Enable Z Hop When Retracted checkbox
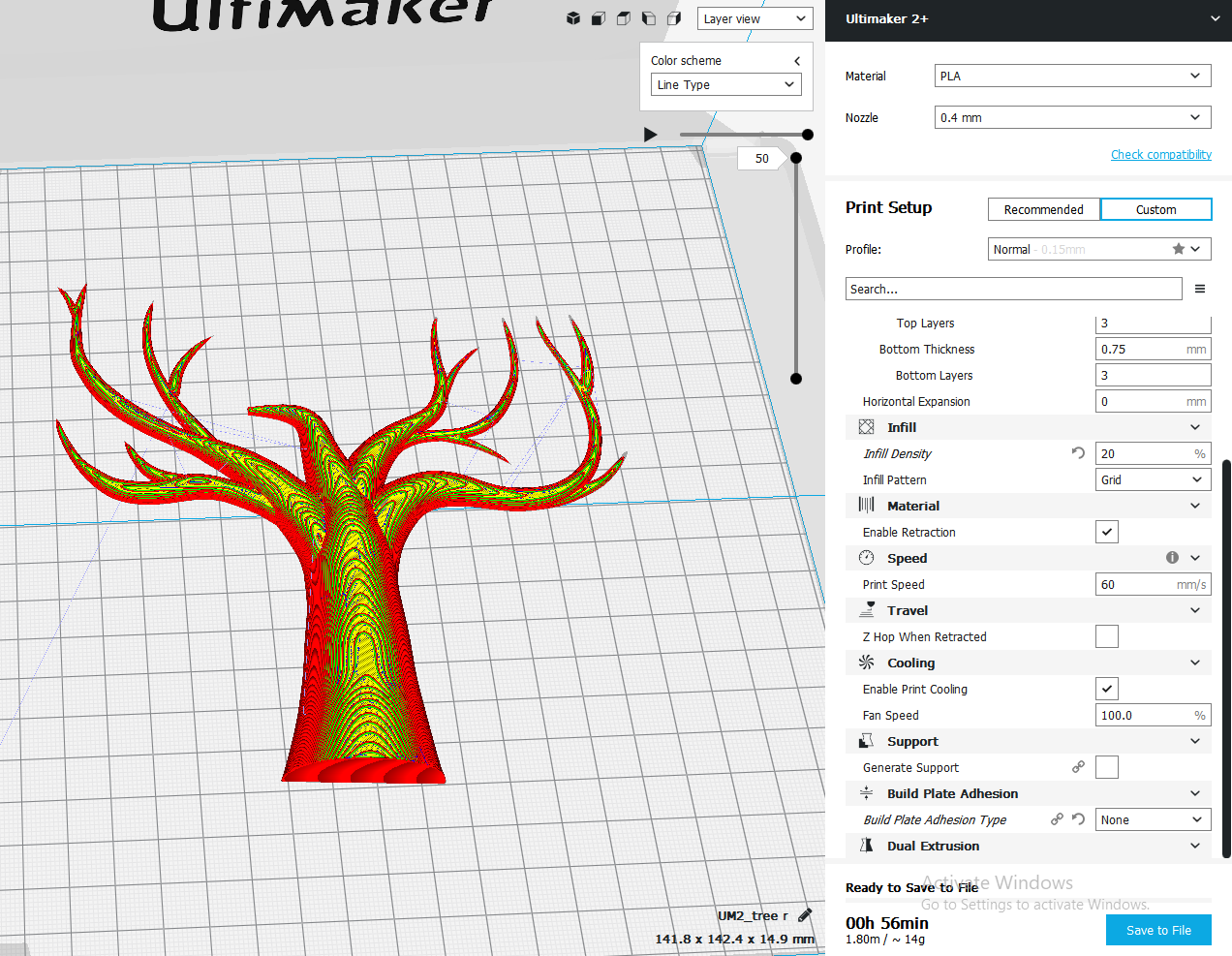This screenshot has height=956, width=1232. [x=1107, y=636]
